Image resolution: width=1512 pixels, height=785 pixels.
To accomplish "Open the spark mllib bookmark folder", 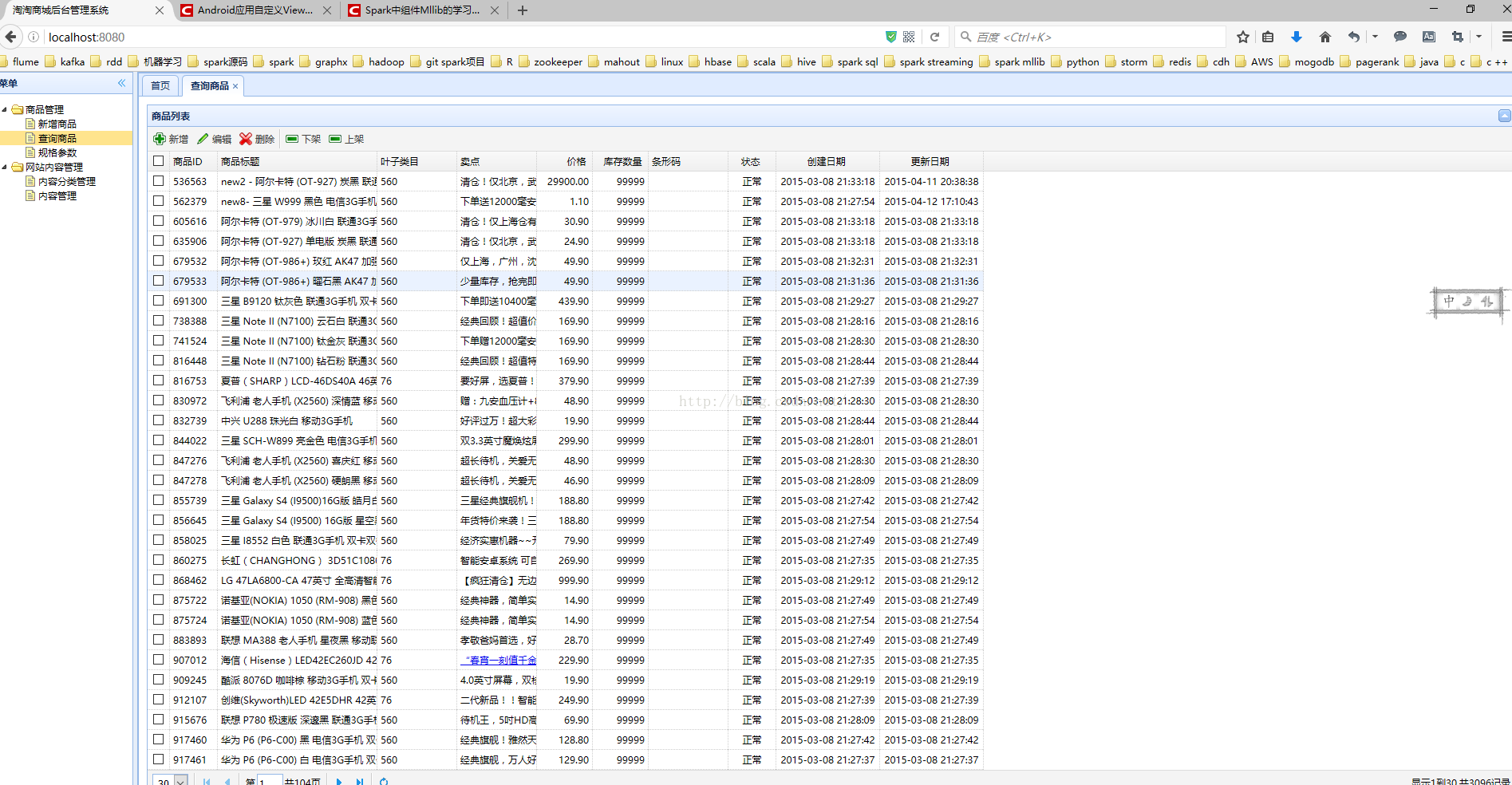I will click(1012, 61).
